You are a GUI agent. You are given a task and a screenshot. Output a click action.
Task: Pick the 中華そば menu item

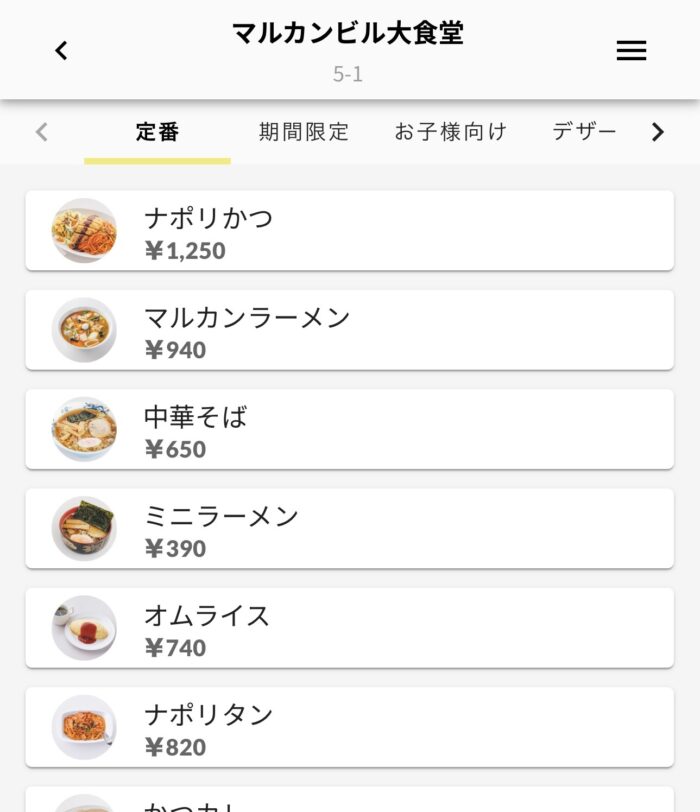[400, 429]
